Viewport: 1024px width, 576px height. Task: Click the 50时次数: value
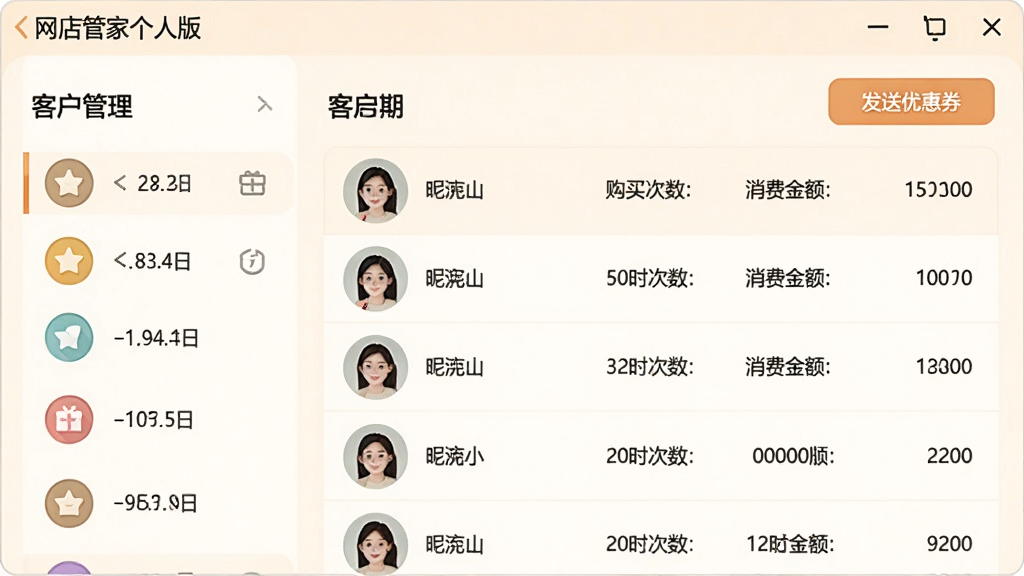click(650, 278)
